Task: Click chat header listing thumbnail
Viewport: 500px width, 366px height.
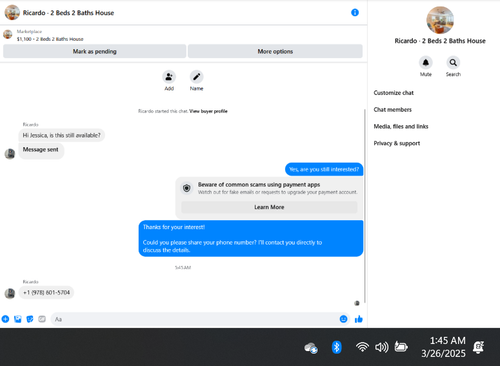Action: 12,13
